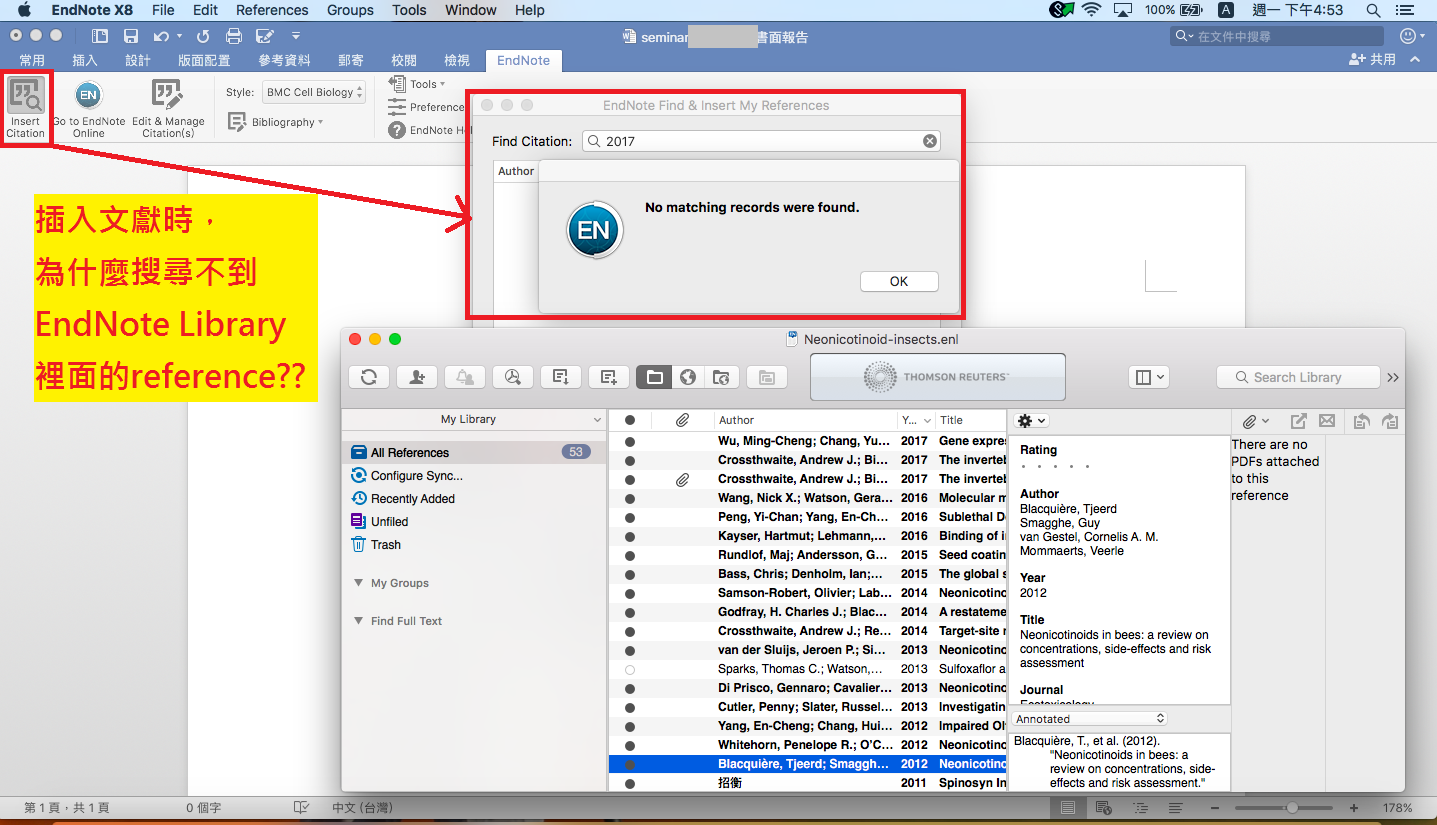
Task: Open the Groups menu
Action: (x=350, y=10)
